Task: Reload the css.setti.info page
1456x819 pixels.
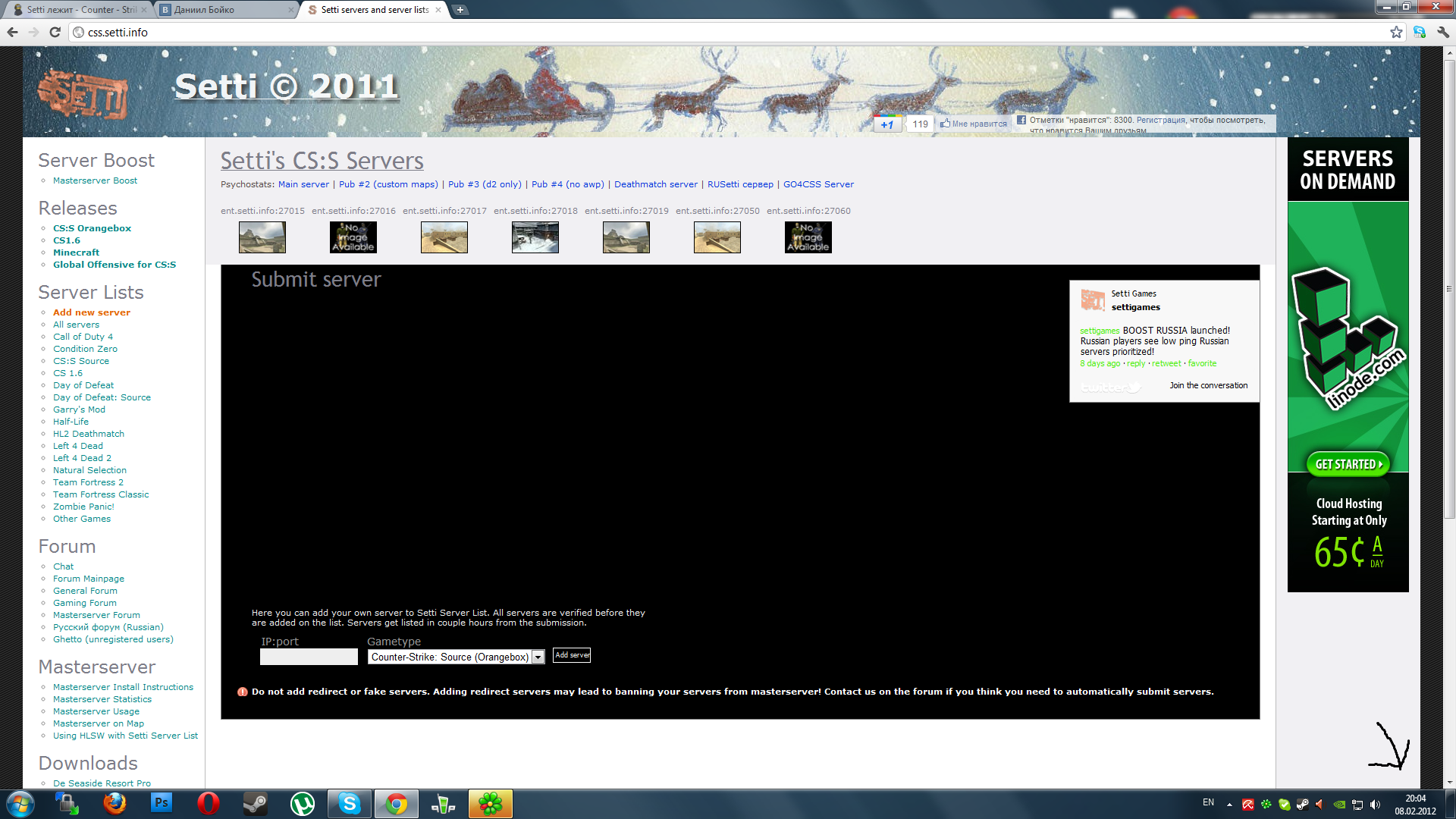Action: click(x=55, y=32)
